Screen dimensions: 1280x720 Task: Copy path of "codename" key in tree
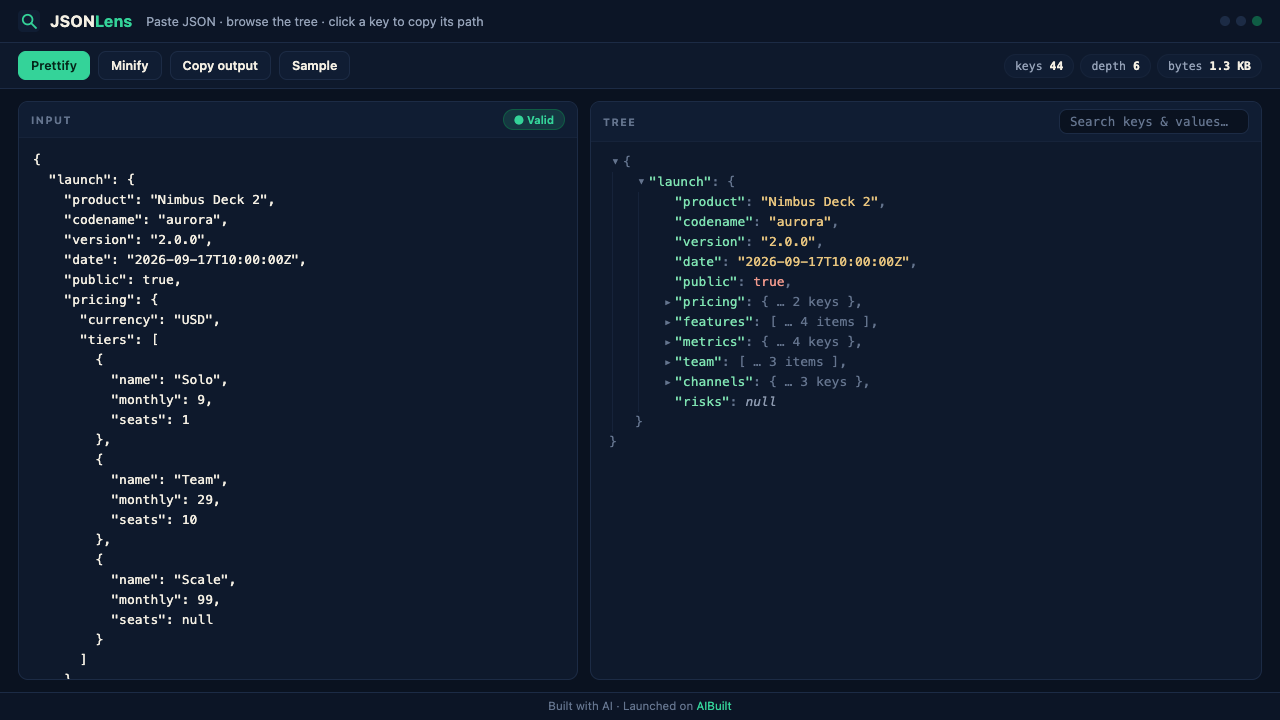[714, 221]
